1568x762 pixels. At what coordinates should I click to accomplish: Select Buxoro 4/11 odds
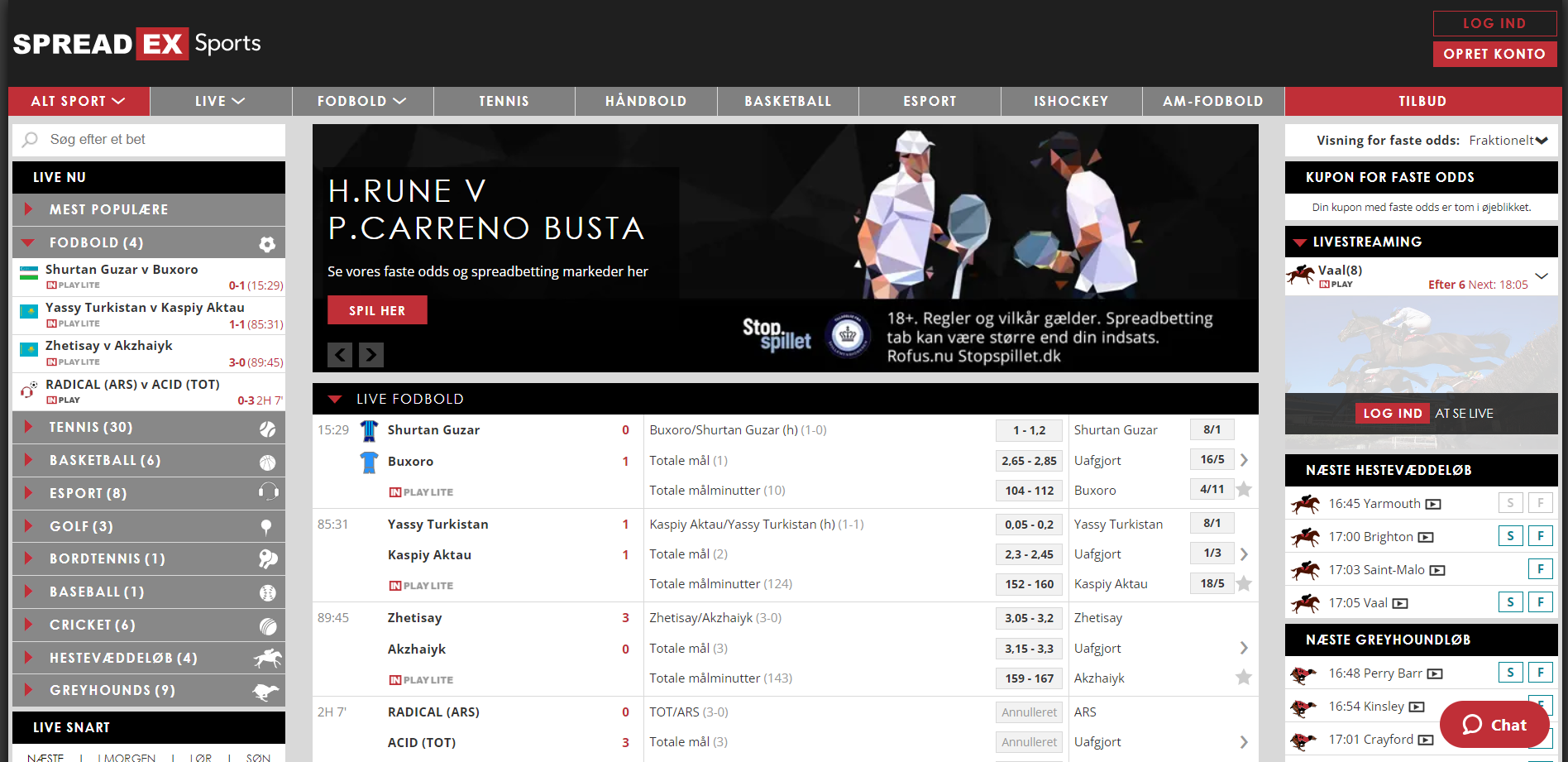click(x=1212, y=489)
